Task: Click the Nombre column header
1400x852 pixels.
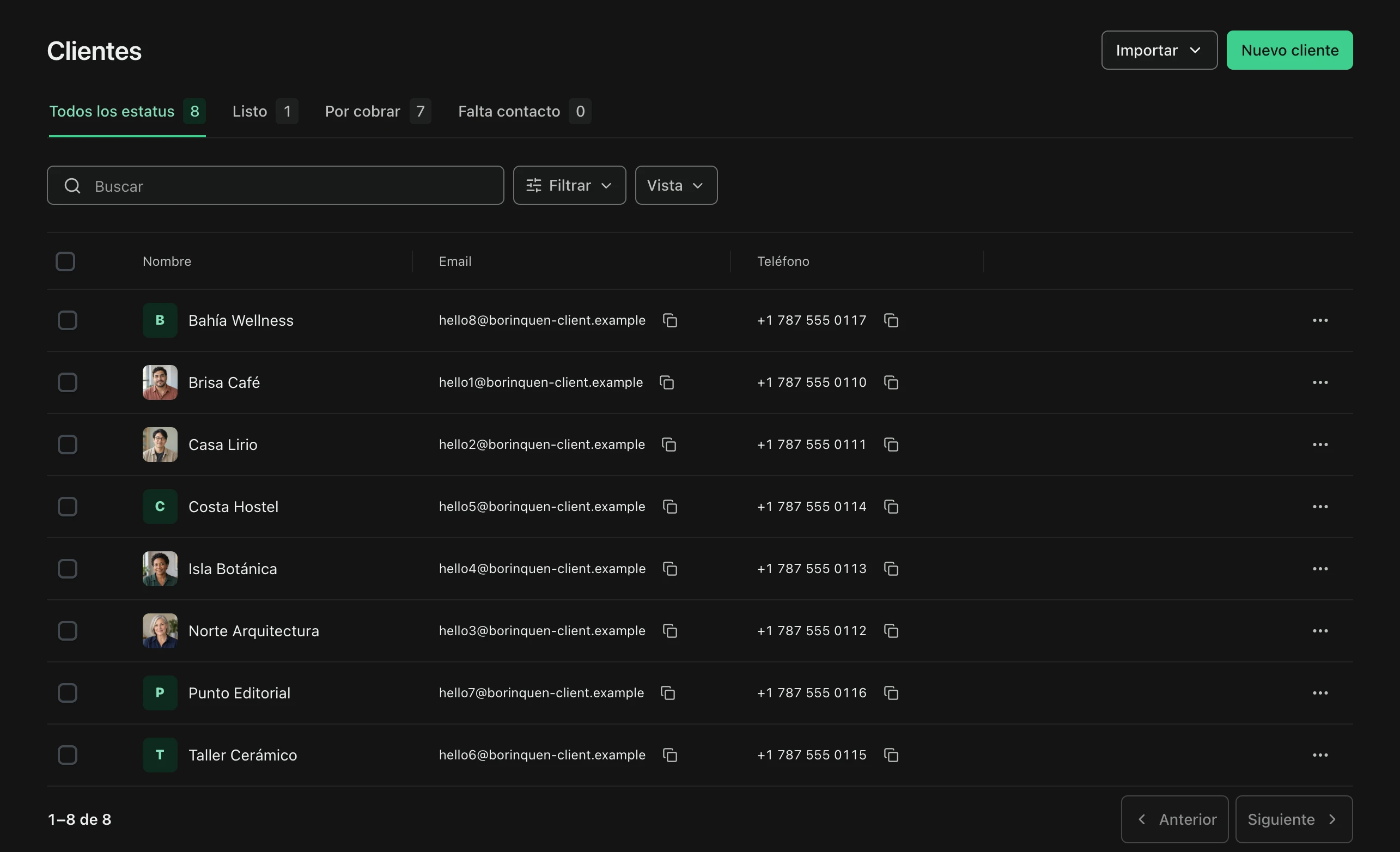Action: coord(167,261)
